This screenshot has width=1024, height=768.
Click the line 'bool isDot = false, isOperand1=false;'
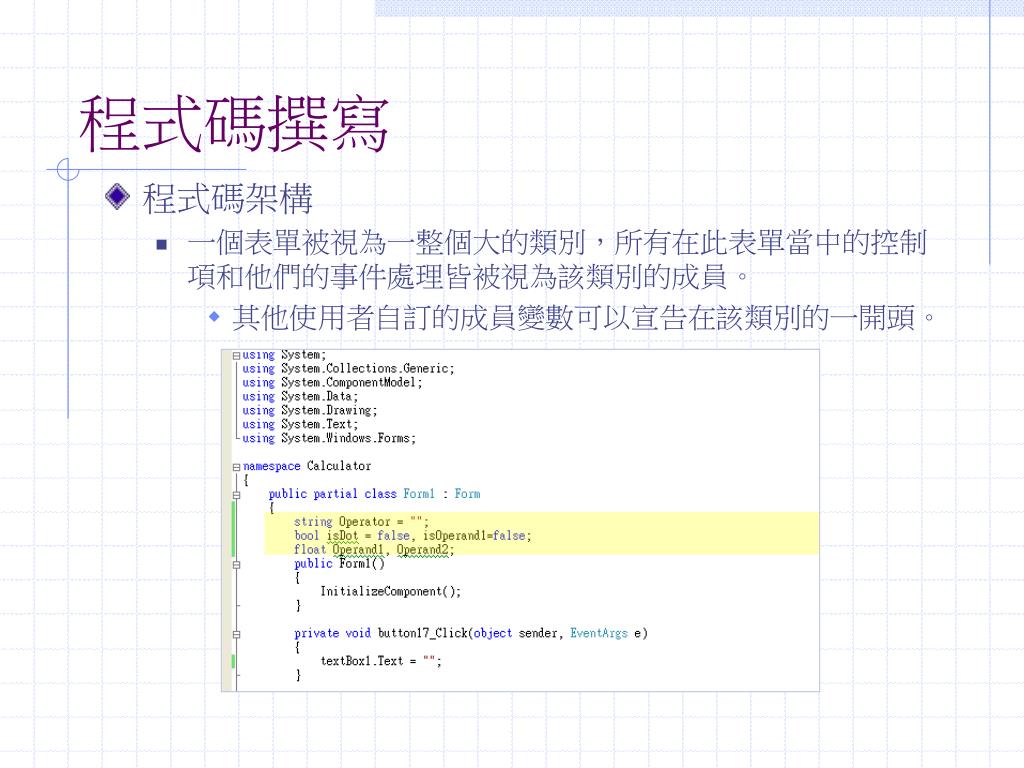pos(413,536)
